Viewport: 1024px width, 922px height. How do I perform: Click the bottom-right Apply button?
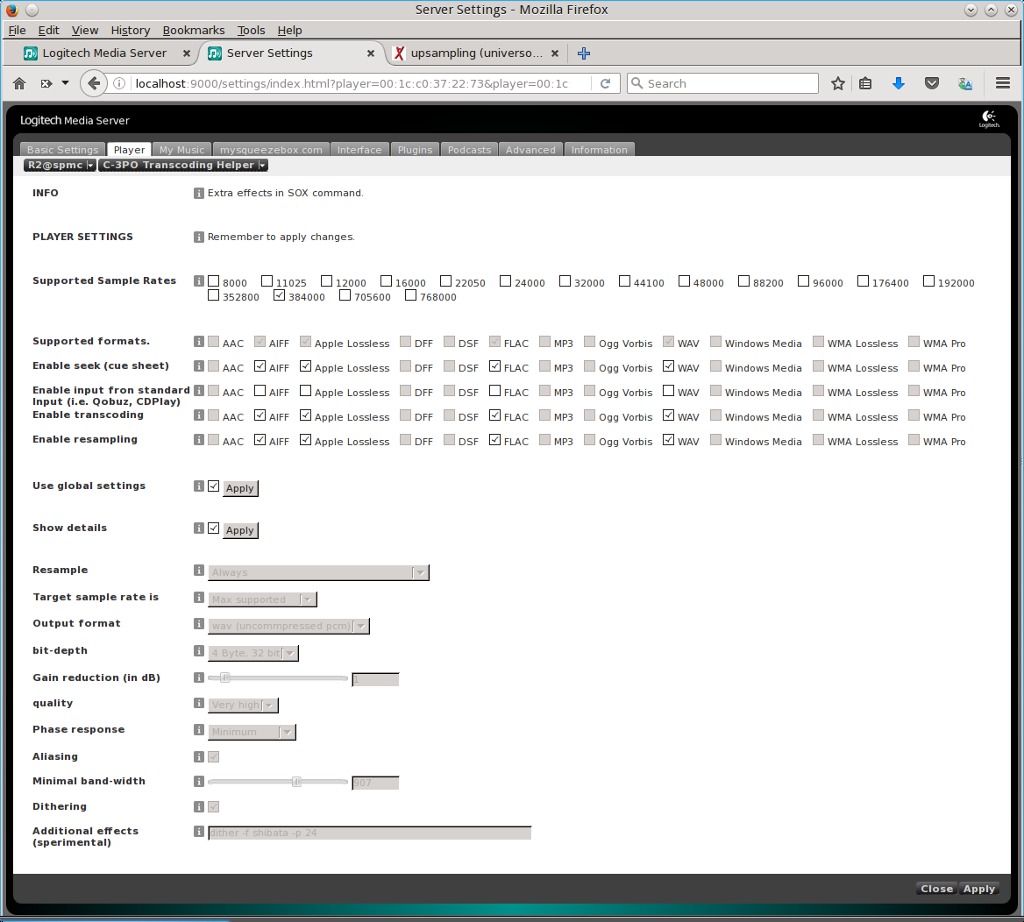point(979,889)
